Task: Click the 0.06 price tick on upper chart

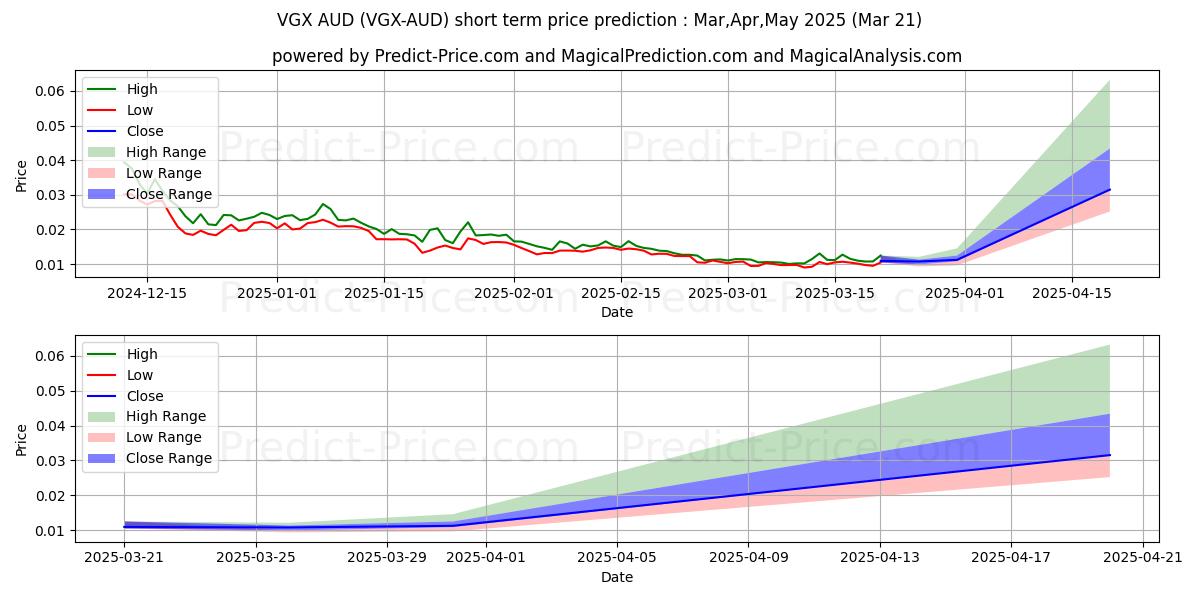Action: click(x=50, y=91)
